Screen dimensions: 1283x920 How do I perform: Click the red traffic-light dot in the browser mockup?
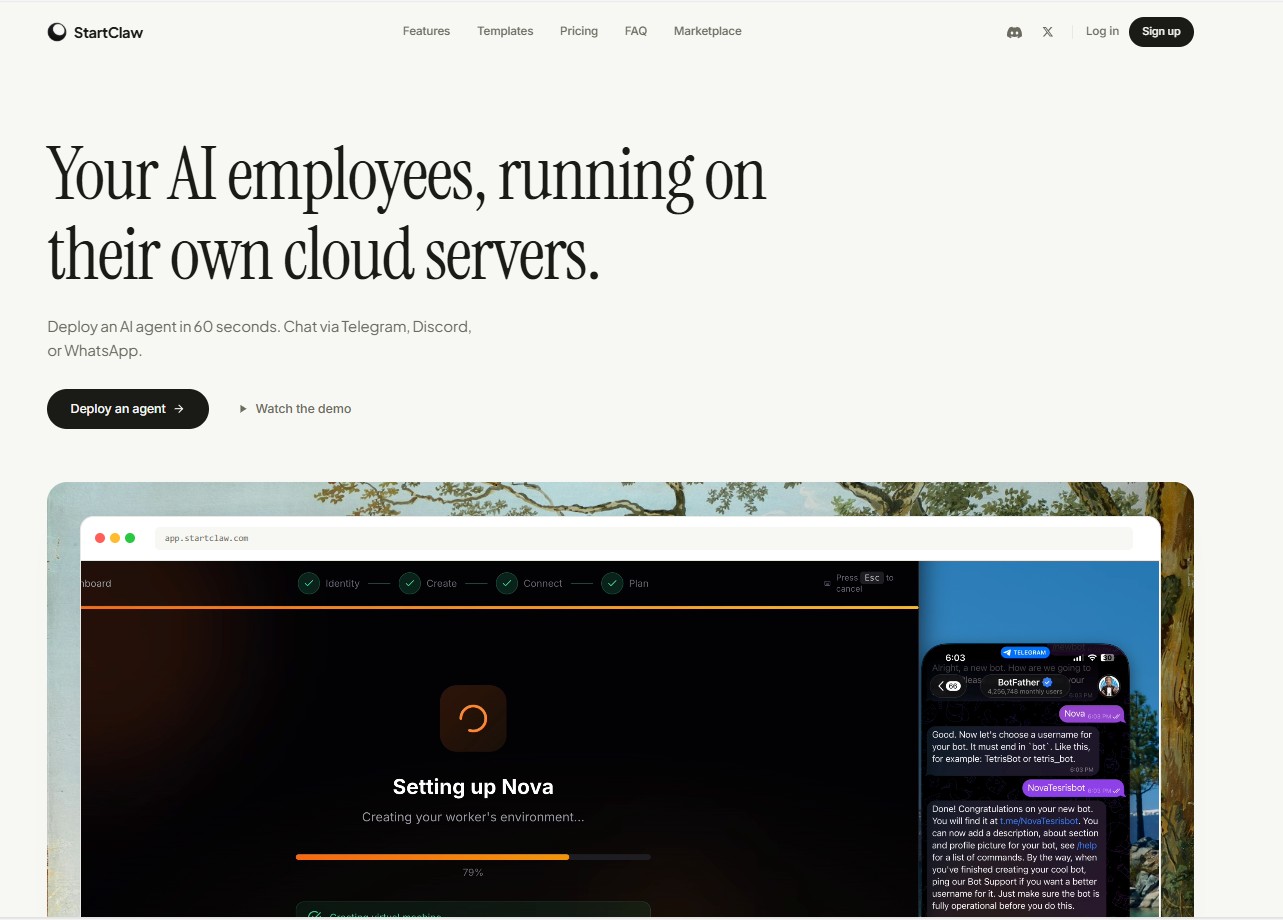coord(100,537)
